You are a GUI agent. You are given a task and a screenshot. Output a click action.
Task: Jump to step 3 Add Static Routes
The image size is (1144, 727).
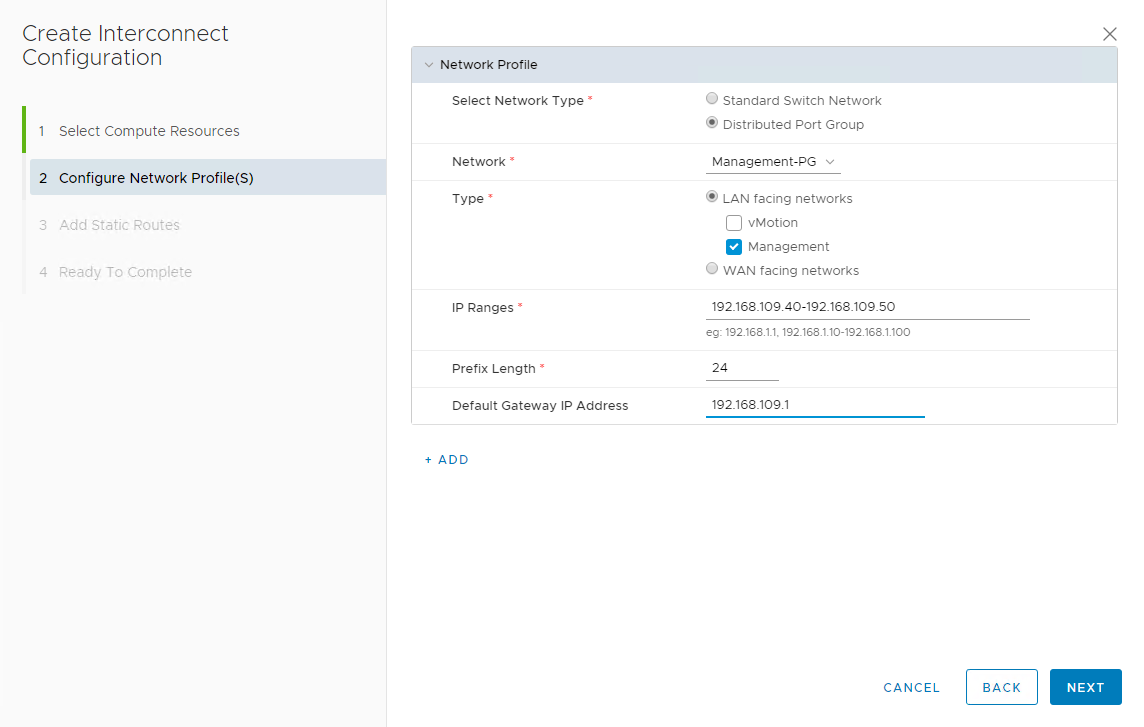[119, 225]
